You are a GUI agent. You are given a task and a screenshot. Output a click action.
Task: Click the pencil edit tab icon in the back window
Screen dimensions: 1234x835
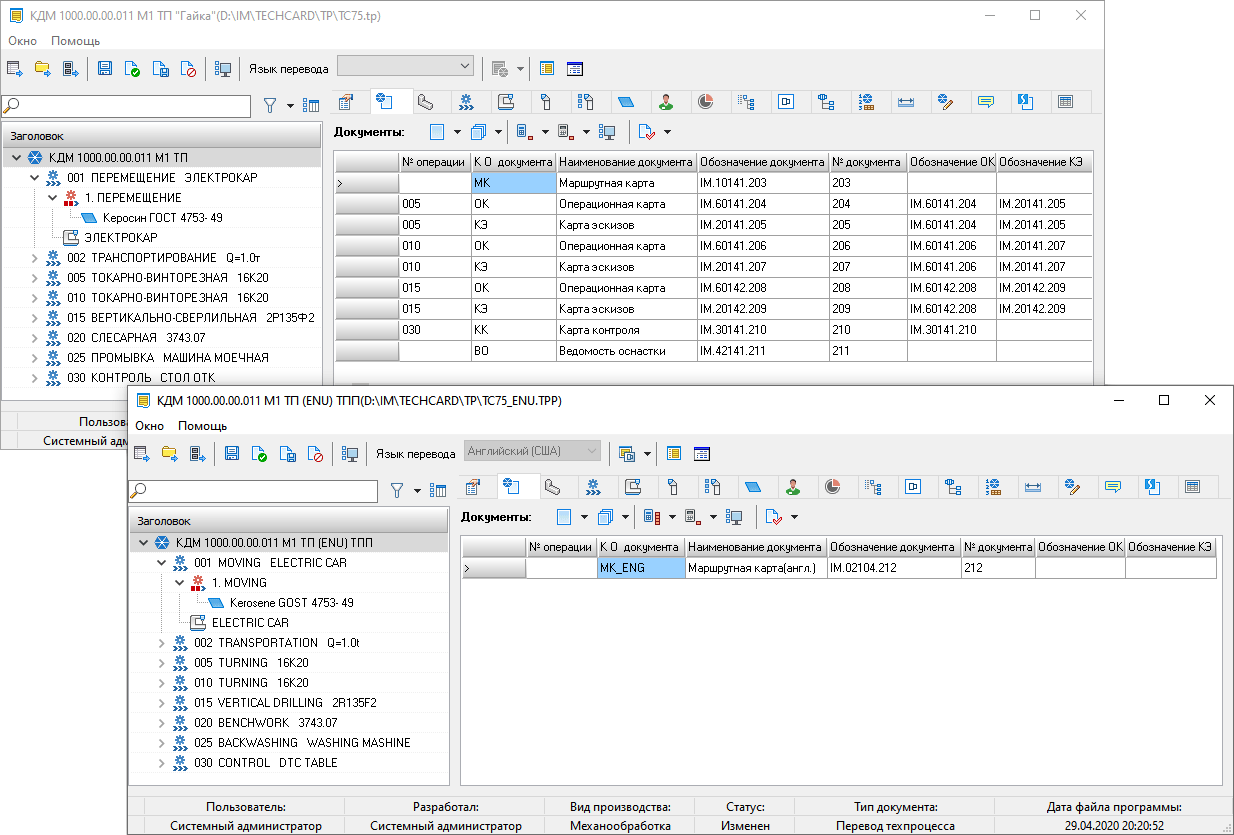945,102
